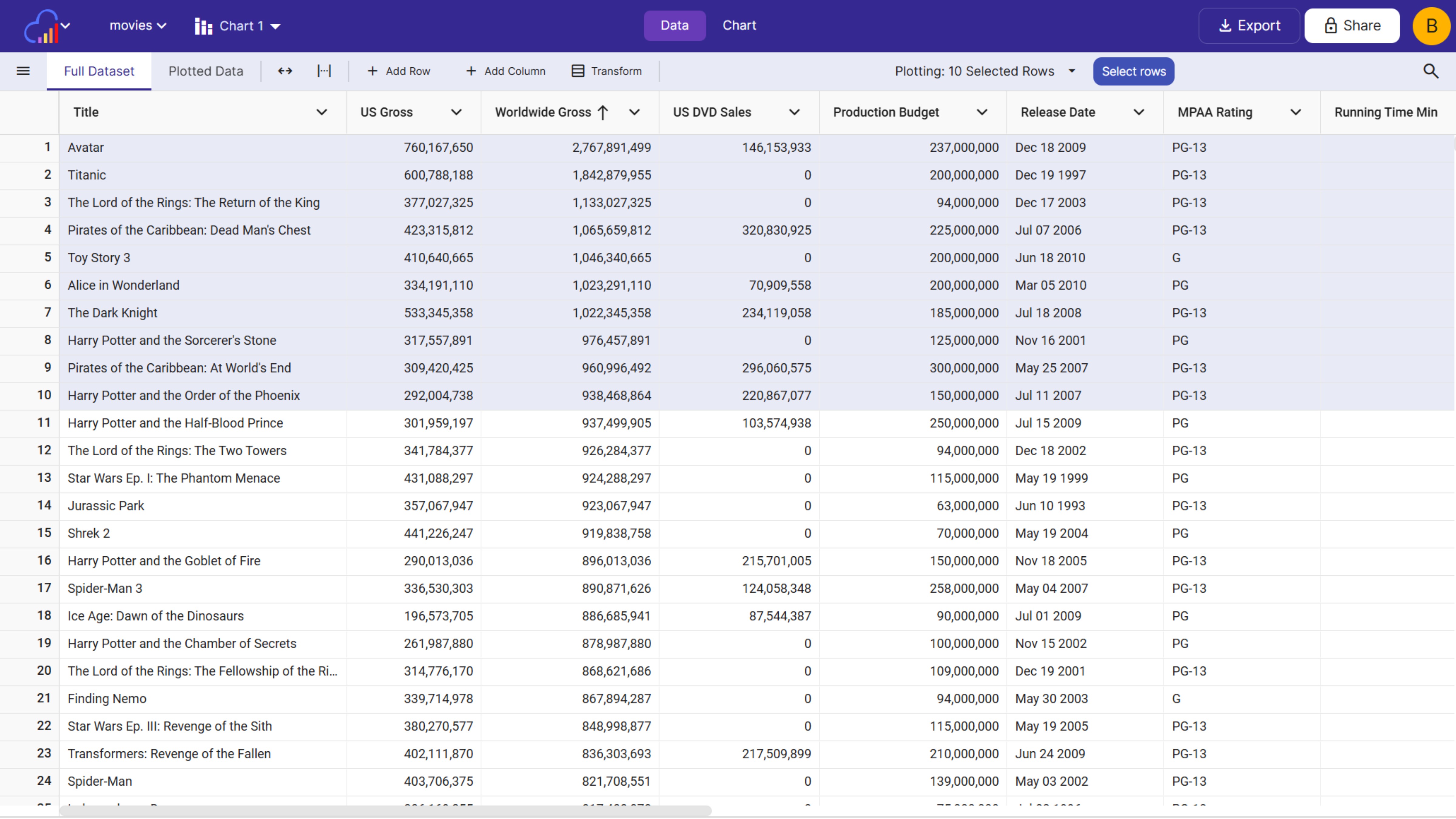Click Add Row

pos(399,71)
